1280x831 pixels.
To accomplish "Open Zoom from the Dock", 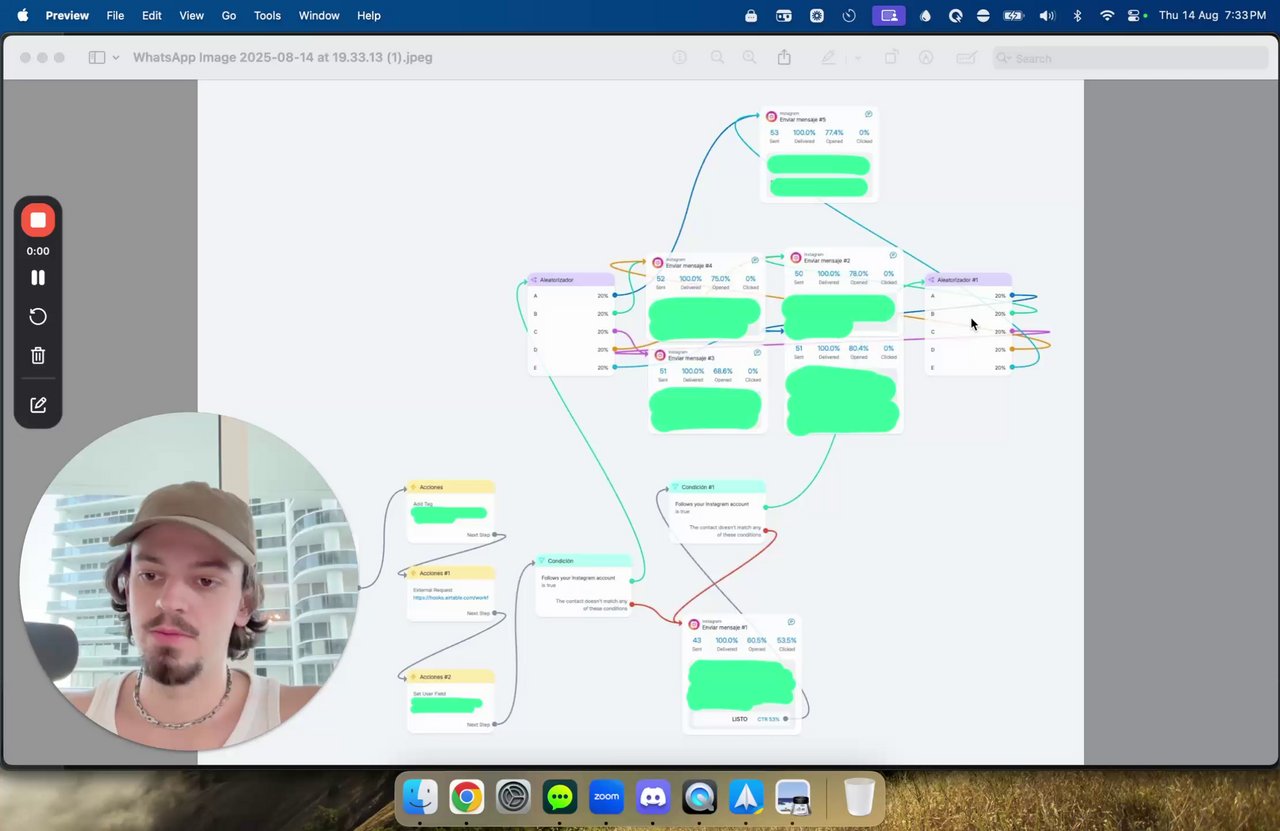I will point(606,797).
